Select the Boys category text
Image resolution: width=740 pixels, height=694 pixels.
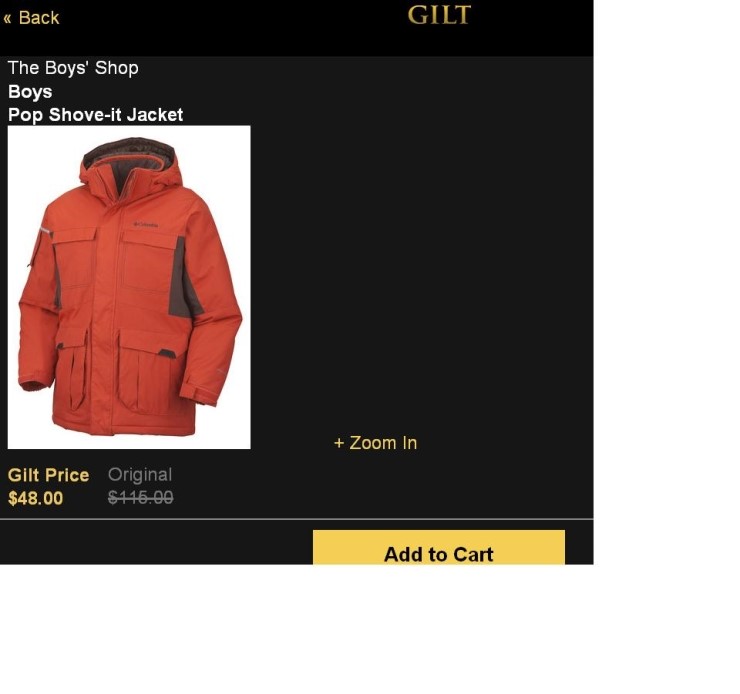tap(30, 92)
